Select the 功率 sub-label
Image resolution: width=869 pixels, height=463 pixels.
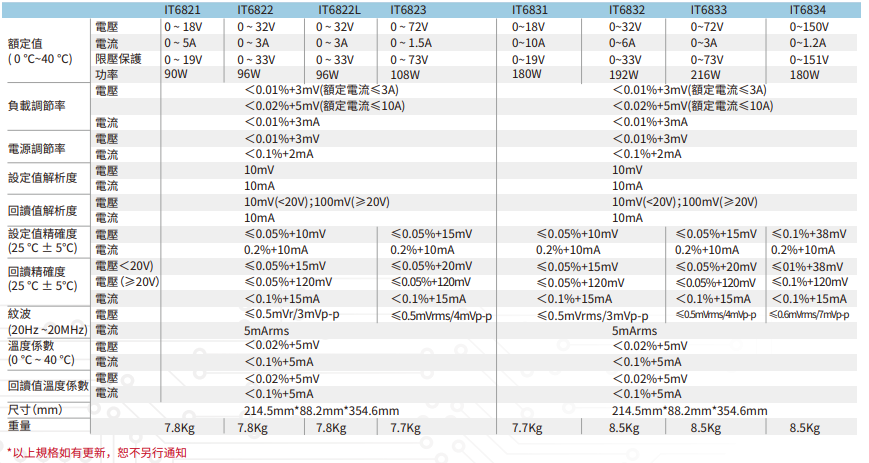coord(106,75)
